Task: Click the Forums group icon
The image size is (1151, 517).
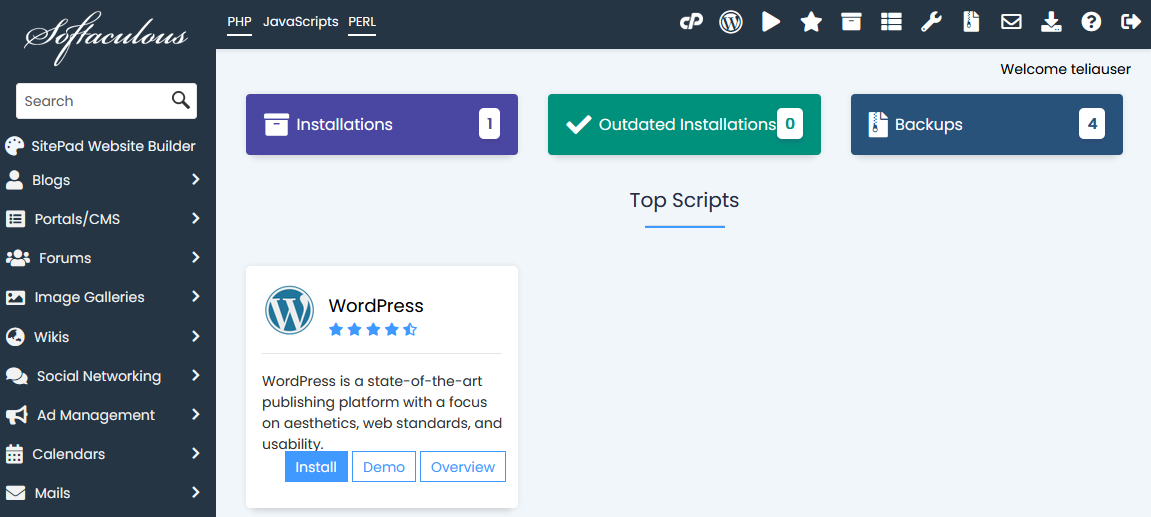Action: (x=18, y=258)
